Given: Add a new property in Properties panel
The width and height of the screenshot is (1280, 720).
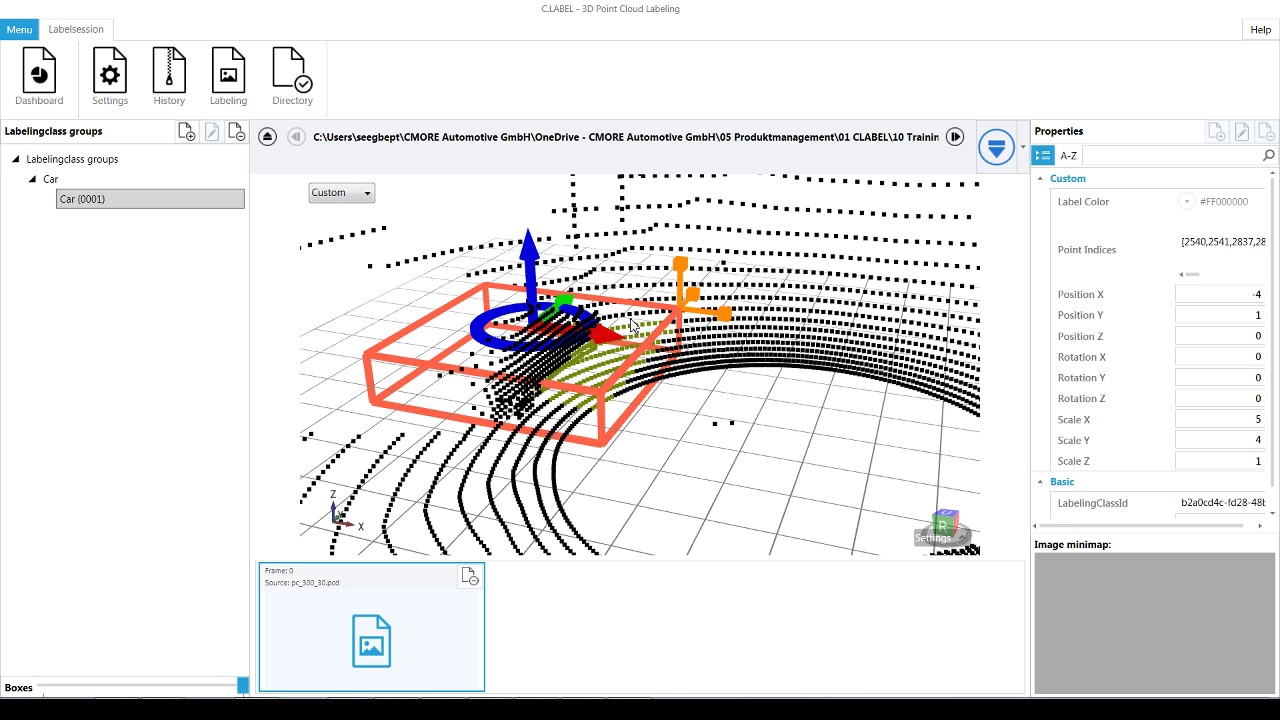Looking at the screenshot, I should [x=1217, y=132].
